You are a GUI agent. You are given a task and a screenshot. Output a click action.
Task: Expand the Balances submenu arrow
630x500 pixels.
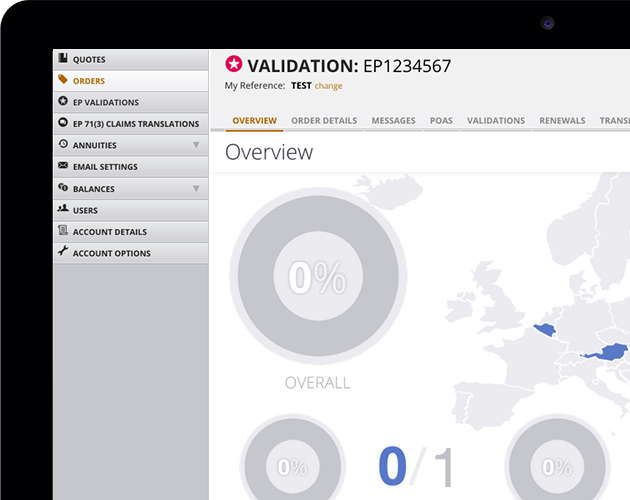pyautogui.click(x=196, y=189)
